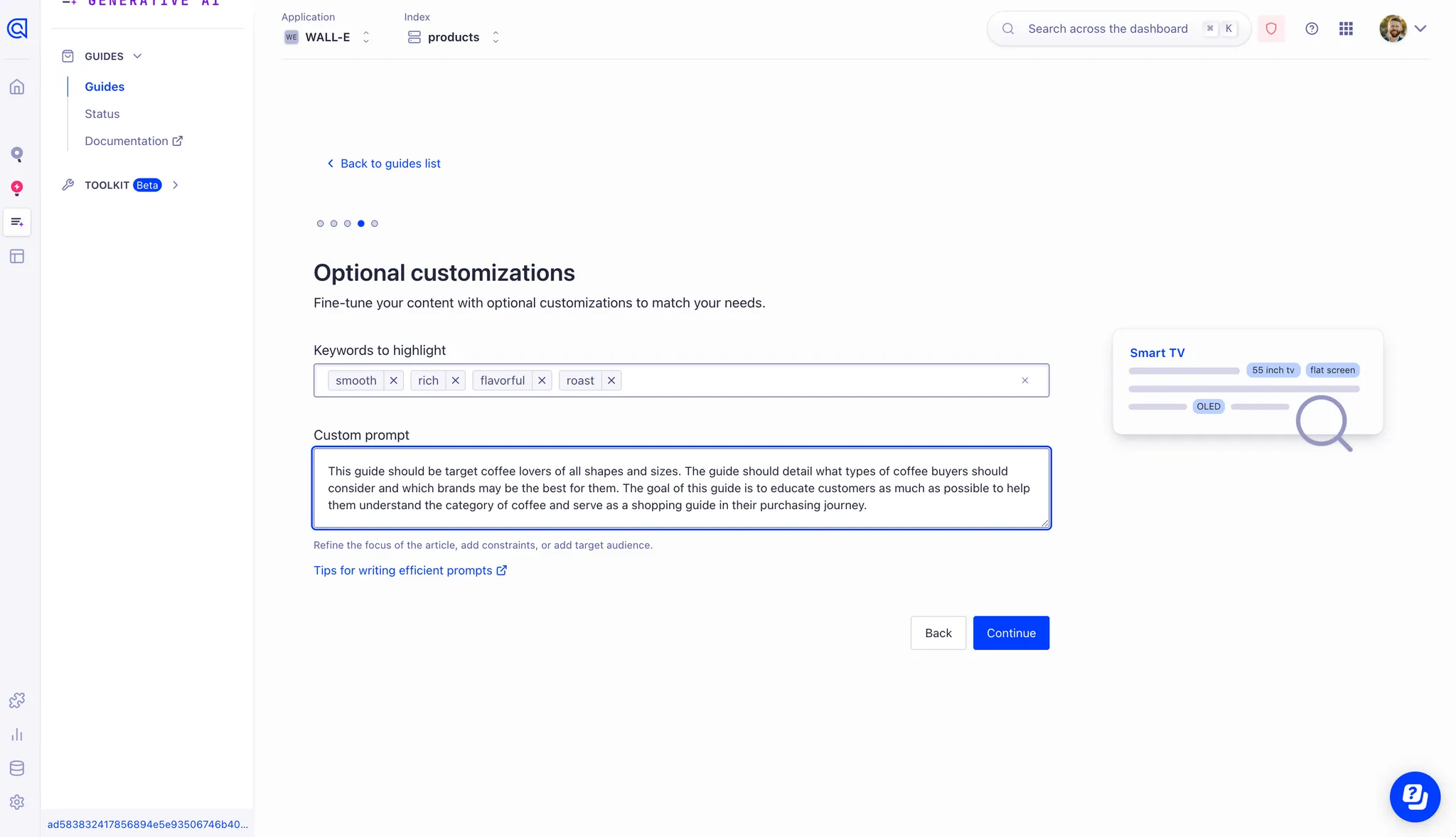Select the Search magnifier icon in sidebar

click(17, 154)
